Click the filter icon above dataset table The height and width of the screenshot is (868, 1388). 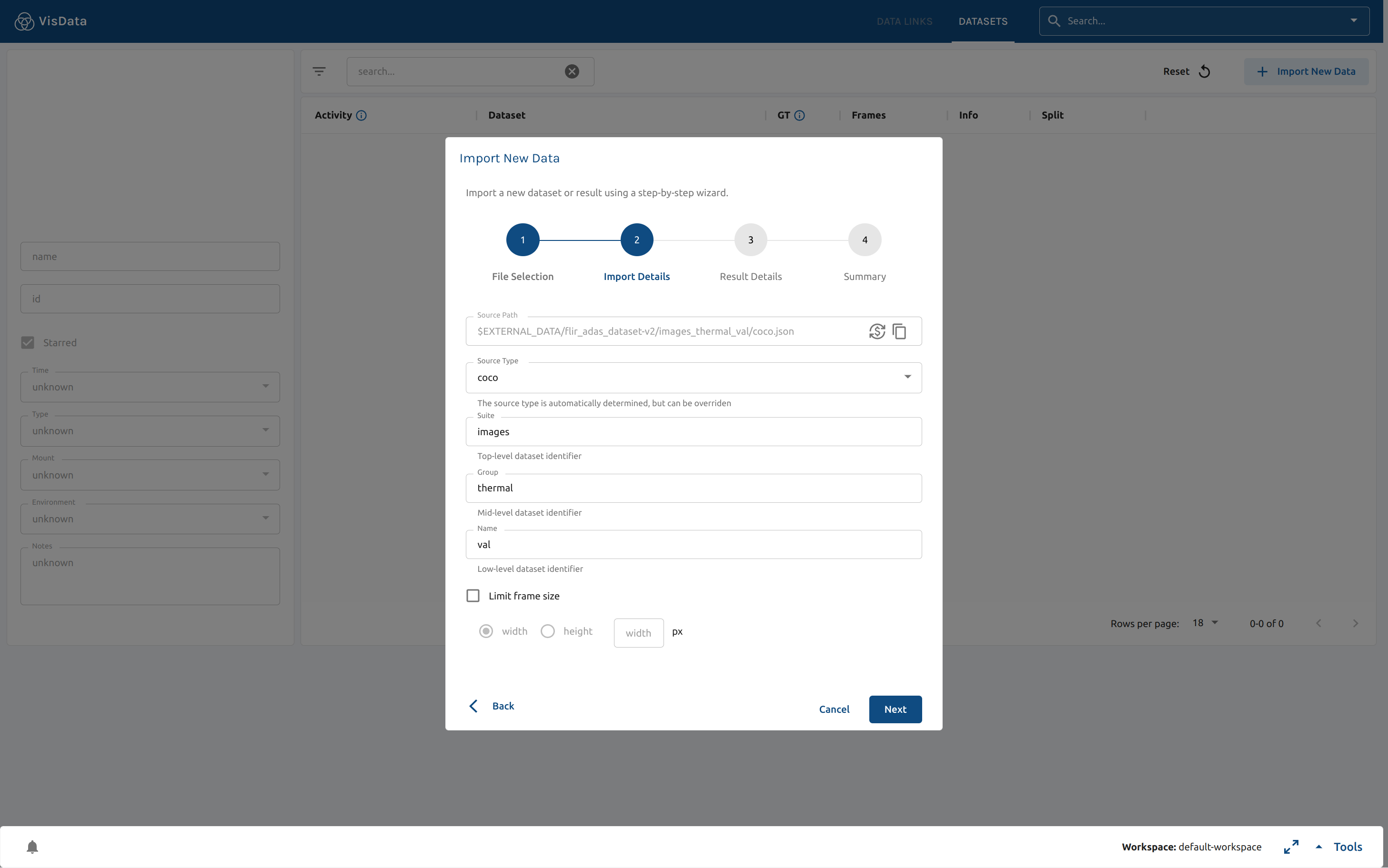[x=319, y=71]
